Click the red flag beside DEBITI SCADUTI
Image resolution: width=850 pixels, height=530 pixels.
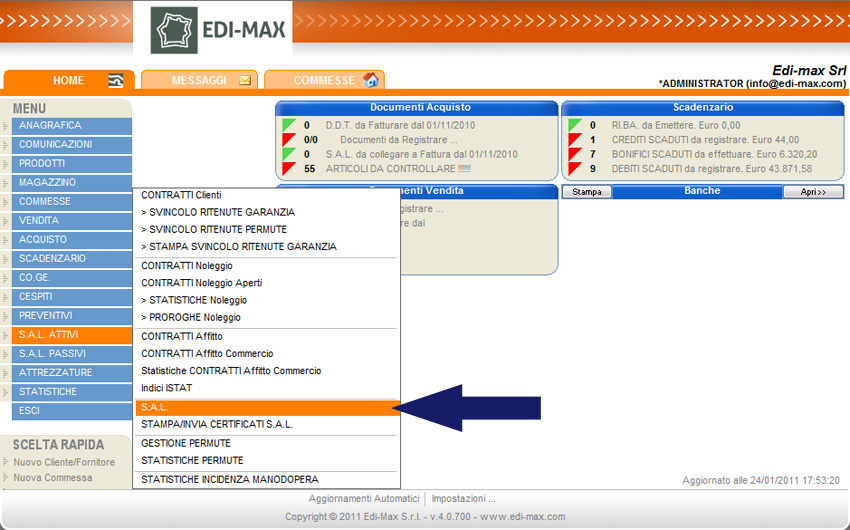pyautogui.click(x=575, y=169)
